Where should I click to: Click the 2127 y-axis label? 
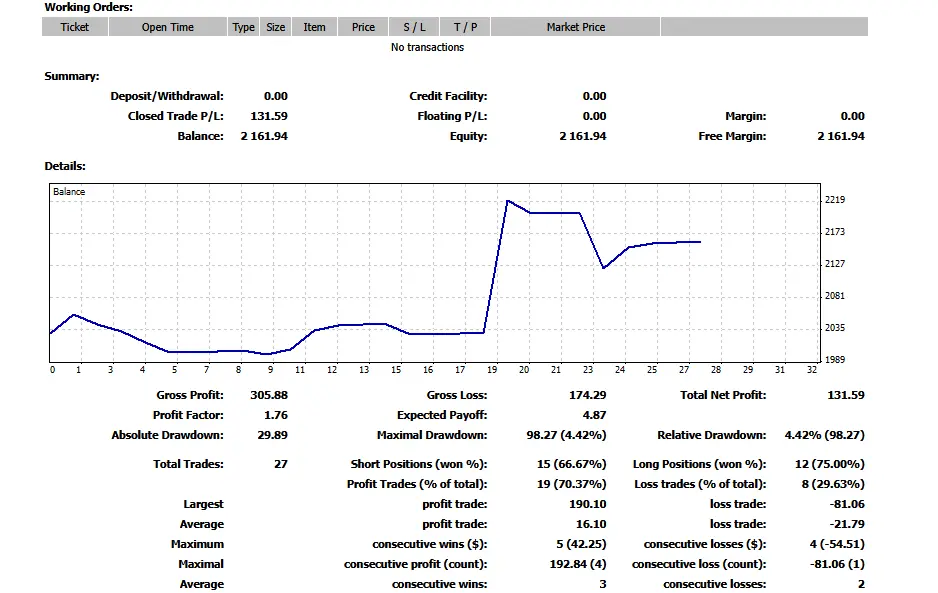point(835,263)
